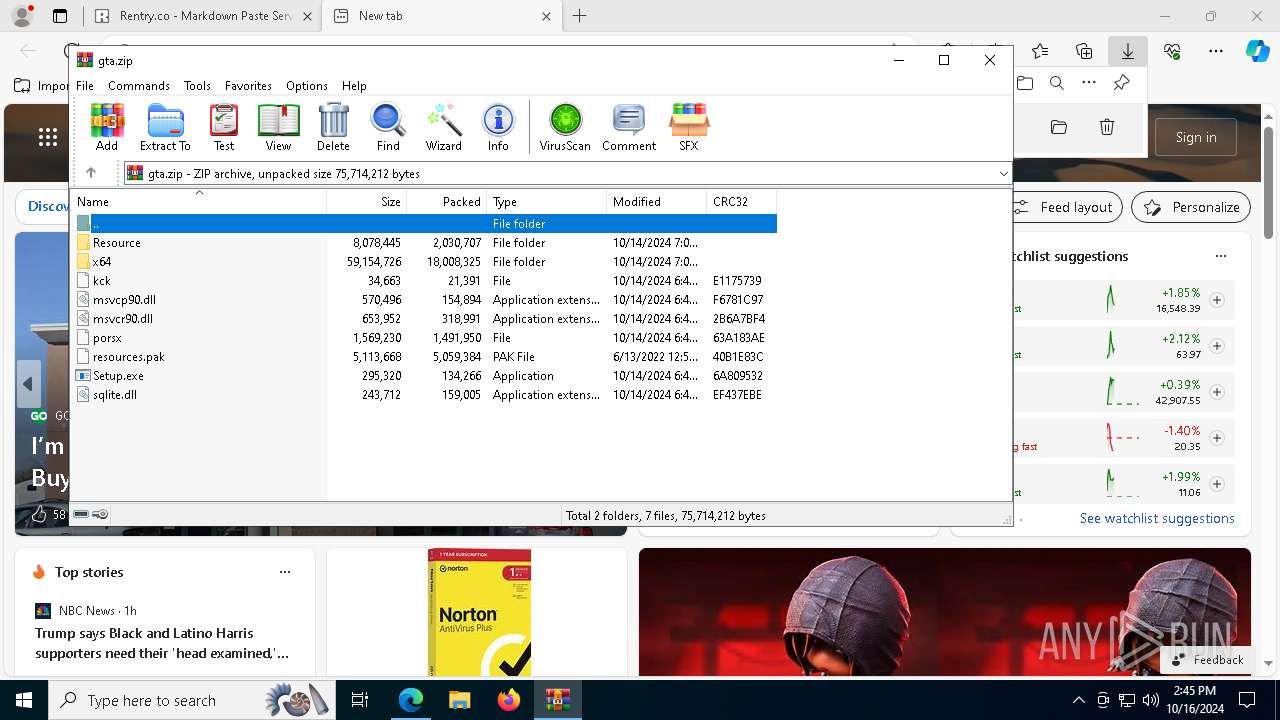Open Edge downloads icon
Viewport: 1280px width, 720px height.
coord(1128,51)
